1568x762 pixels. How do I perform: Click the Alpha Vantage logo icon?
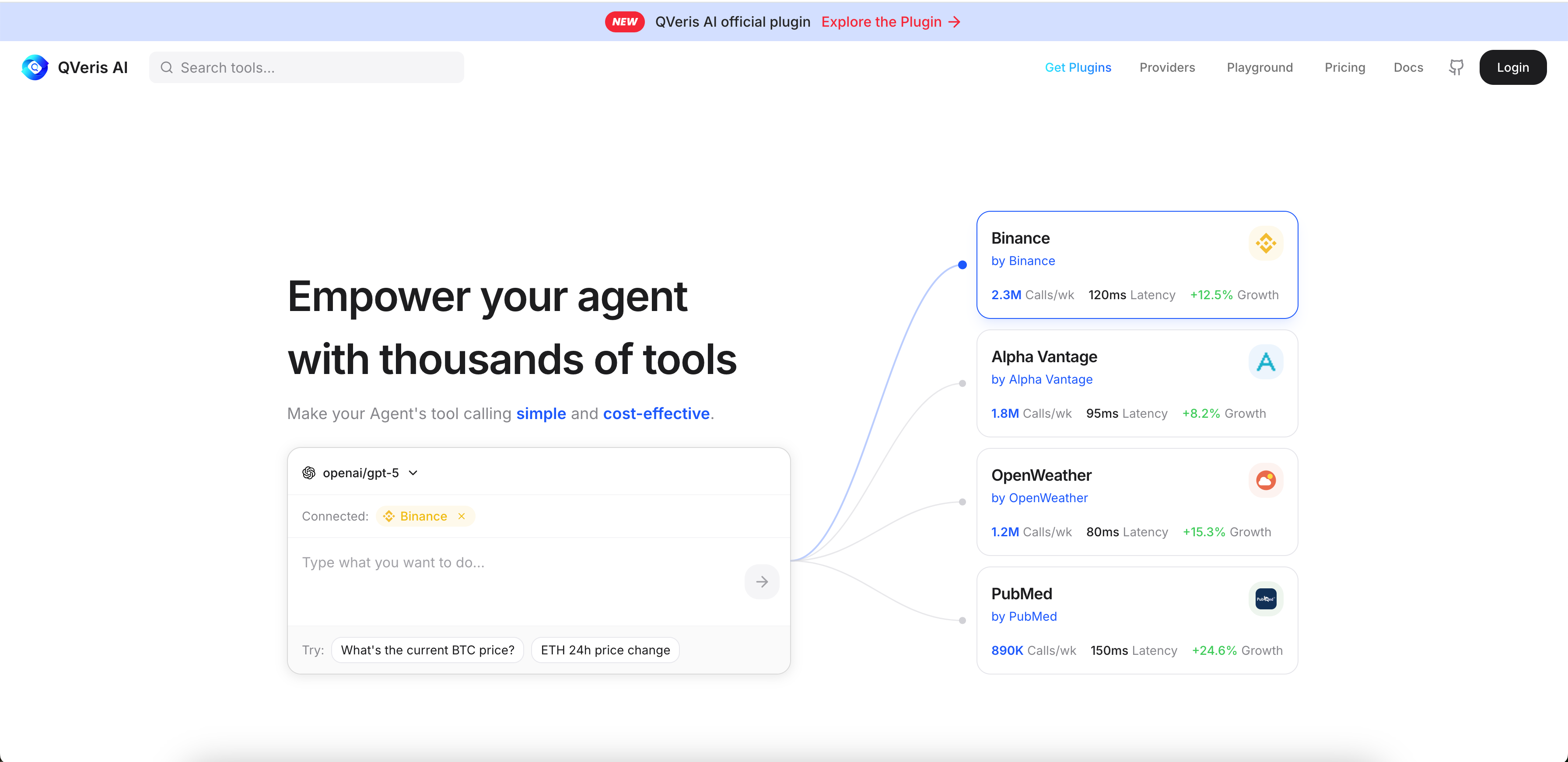[x=1266, y=361]
